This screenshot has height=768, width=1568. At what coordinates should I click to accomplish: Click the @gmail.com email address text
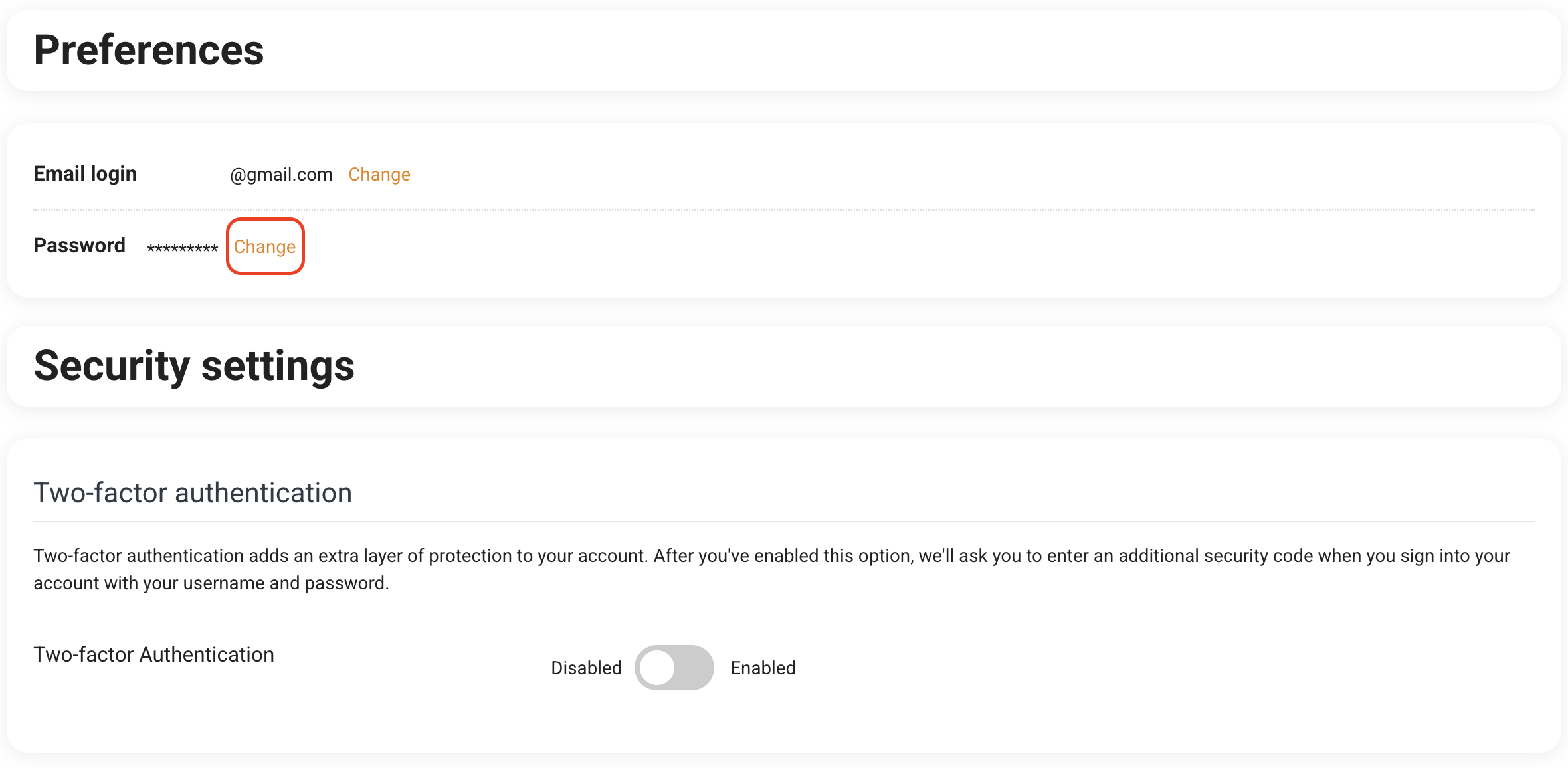[281, 174]
